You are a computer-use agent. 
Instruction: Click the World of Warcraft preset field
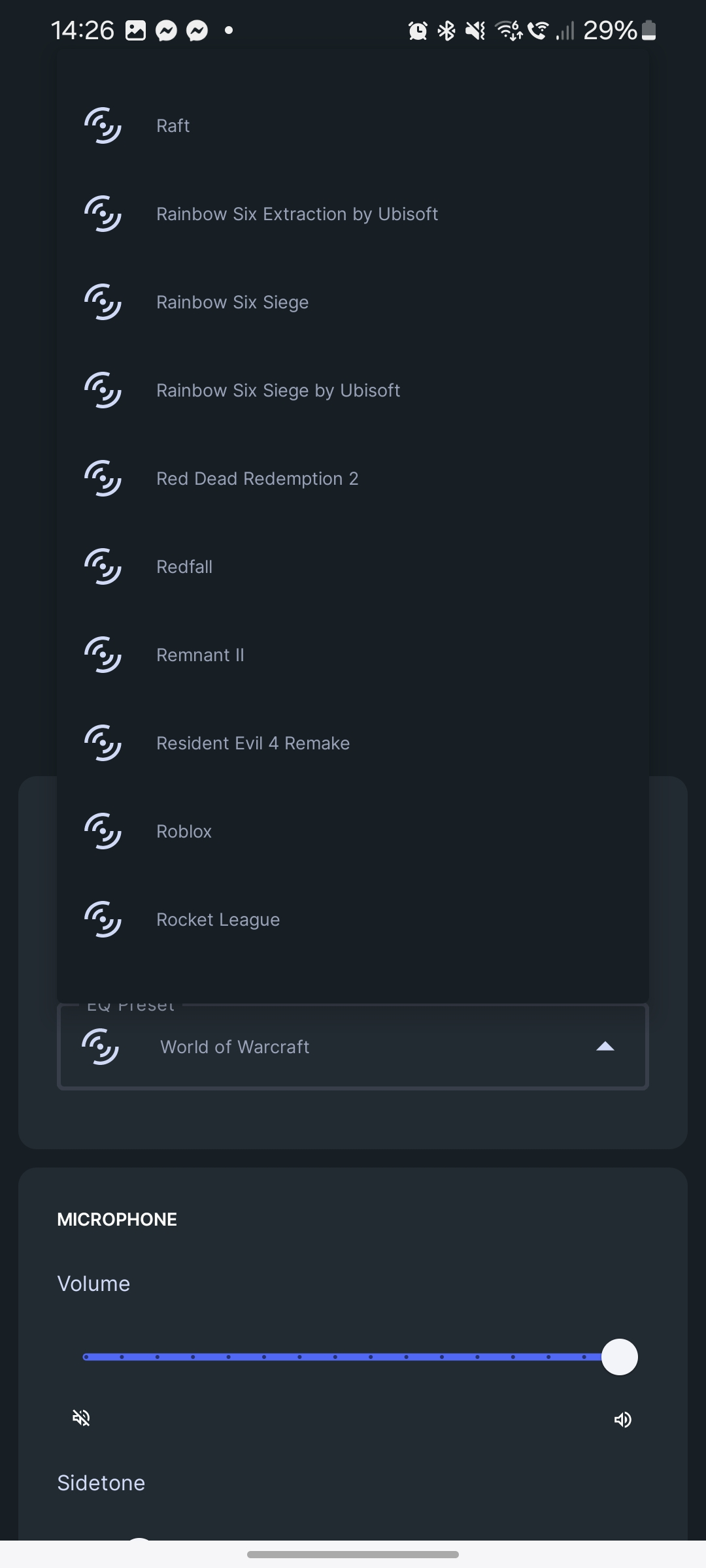353,1047
